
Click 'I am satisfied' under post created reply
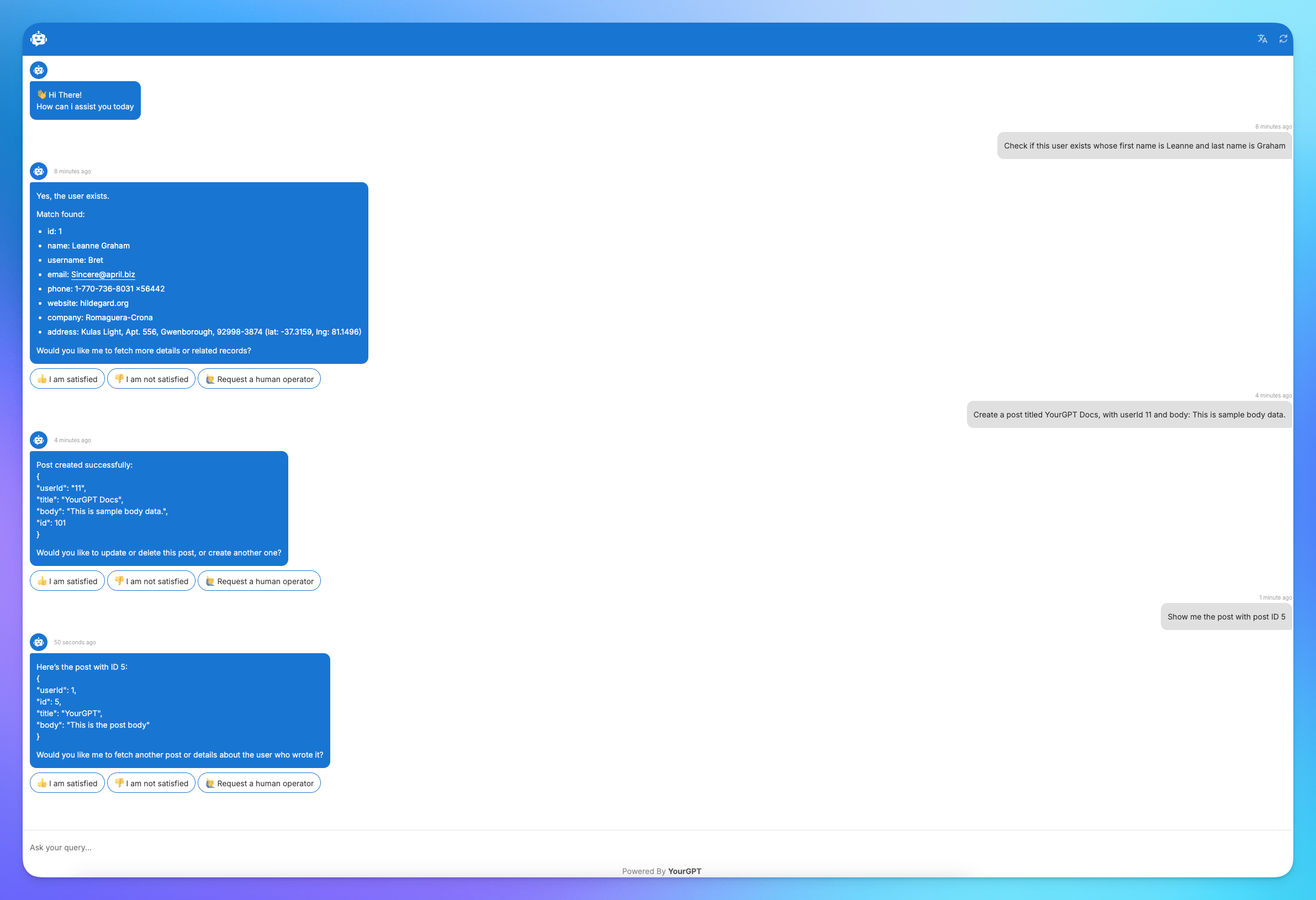pos(67,581)
